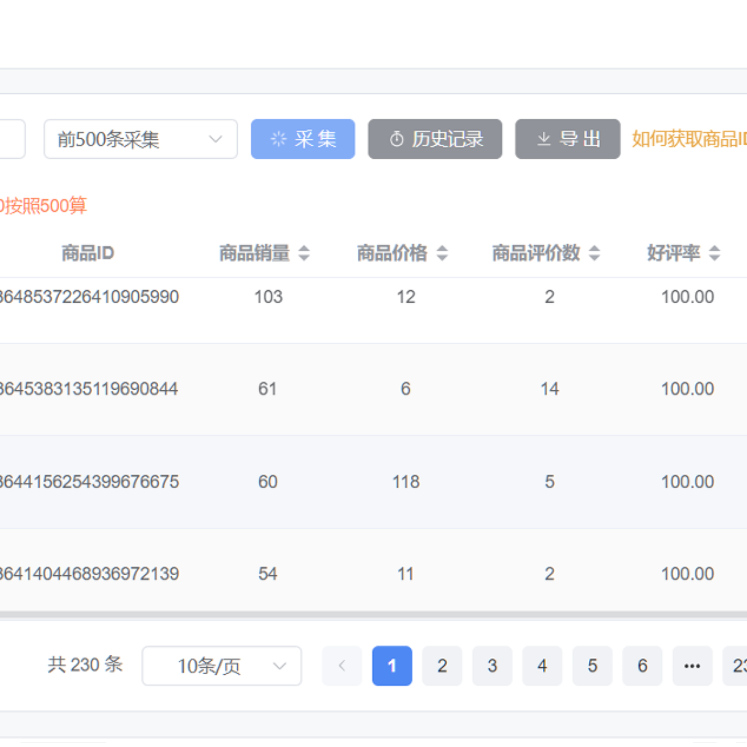This screenshot has width=747, height=747.
Task: Click the ellipsis more pages button
Action: pyautogui.click(x=692, y=666)
